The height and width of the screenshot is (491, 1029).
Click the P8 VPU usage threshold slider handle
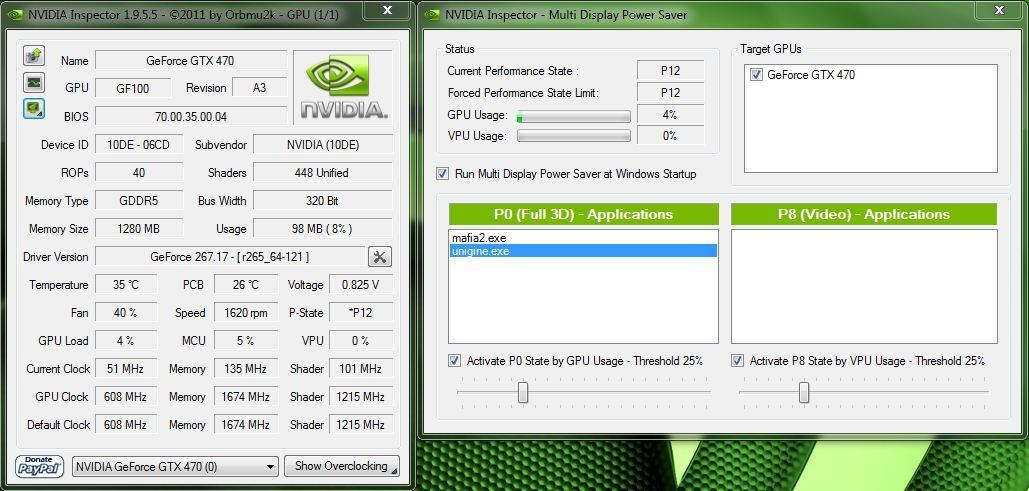point(804,393)
